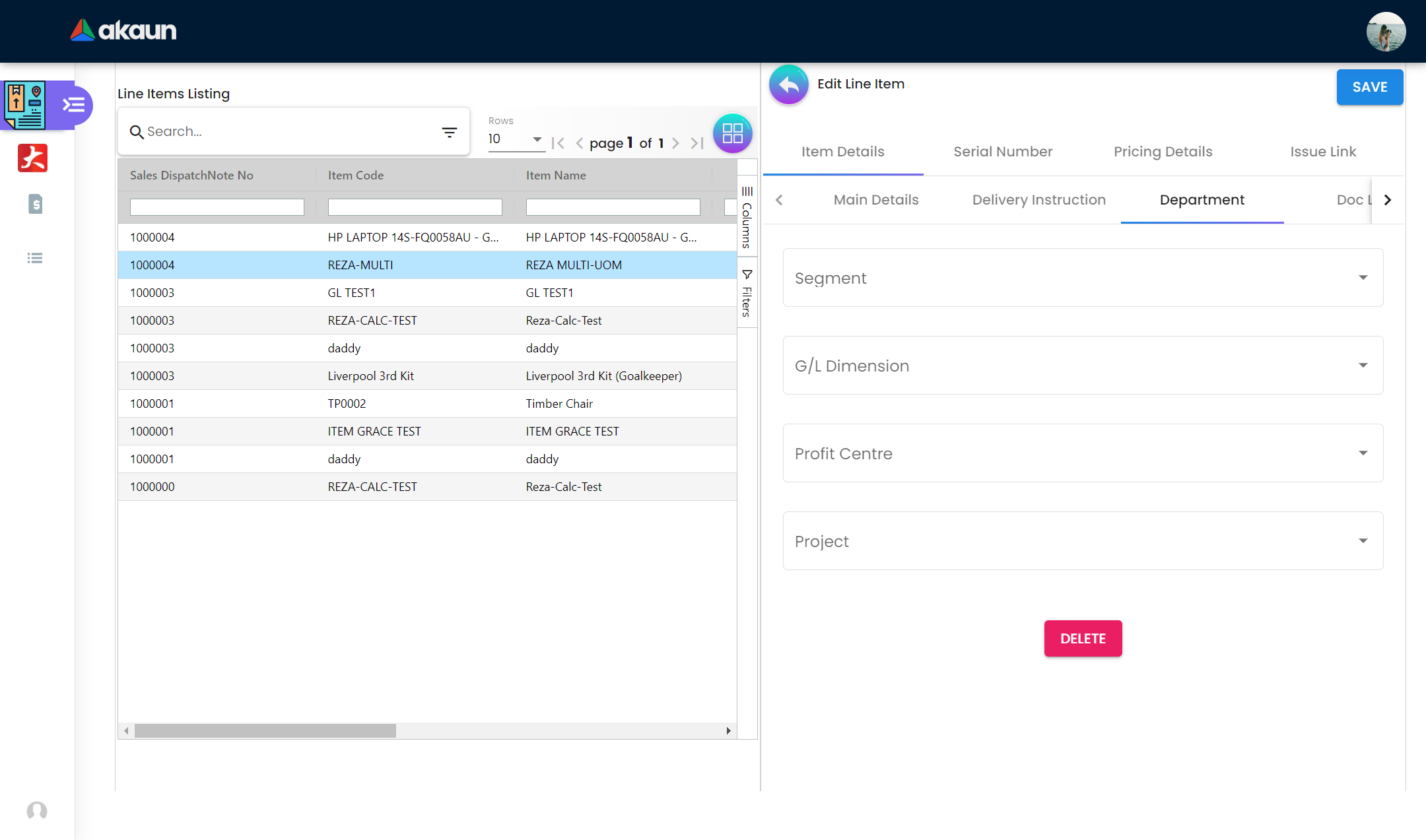Viewport: 1426px width, 840px height.
Task: Expand the G/L Dimension dropdown
Action: tap(1083, 366)
